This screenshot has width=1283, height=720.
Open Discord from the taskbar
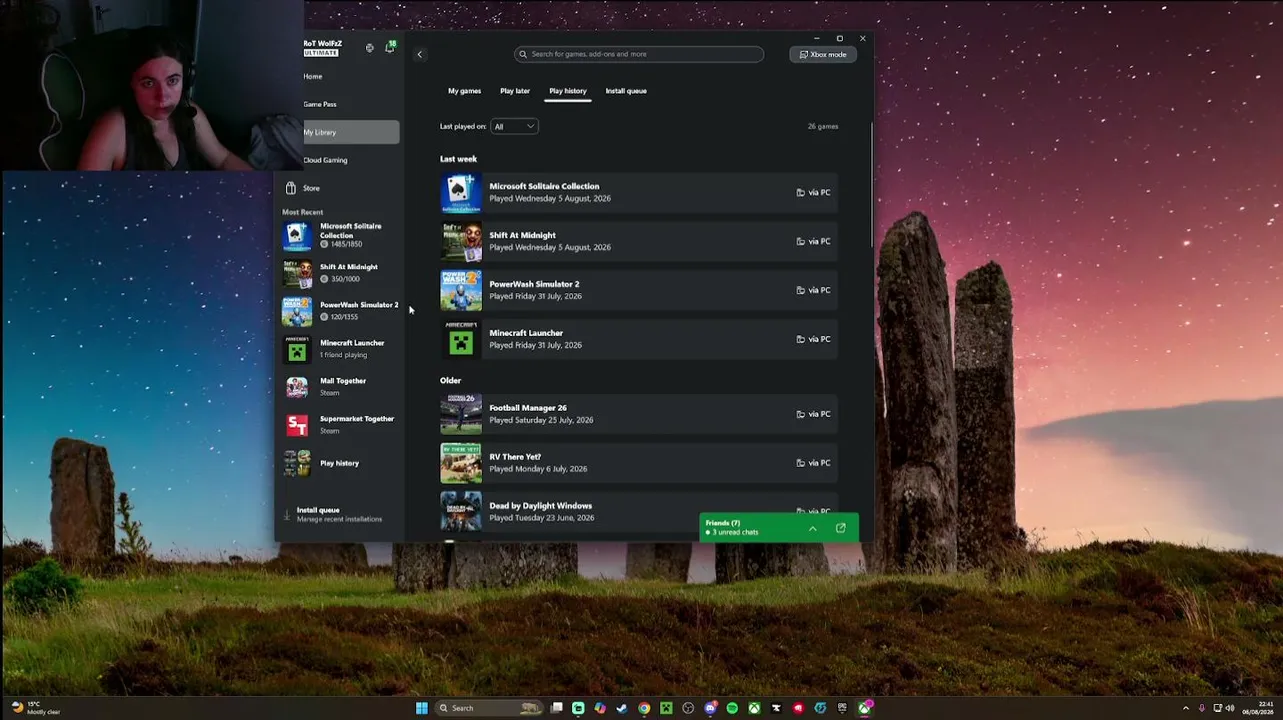710,708
